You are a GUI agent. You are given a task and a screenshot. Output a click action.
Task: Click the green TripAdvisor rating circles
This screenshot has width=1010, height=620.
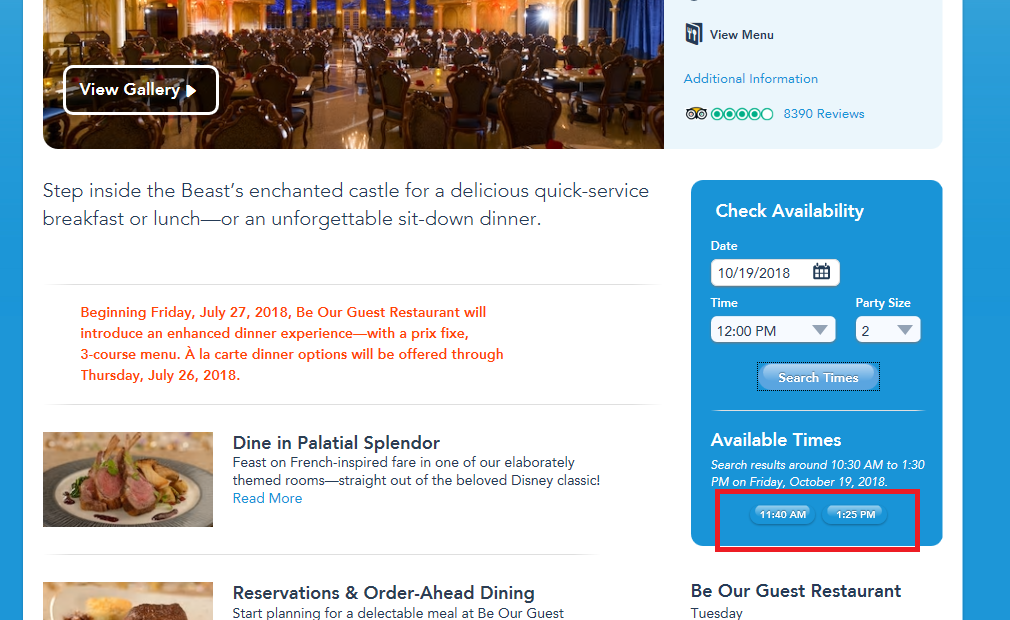click(742, 114)
